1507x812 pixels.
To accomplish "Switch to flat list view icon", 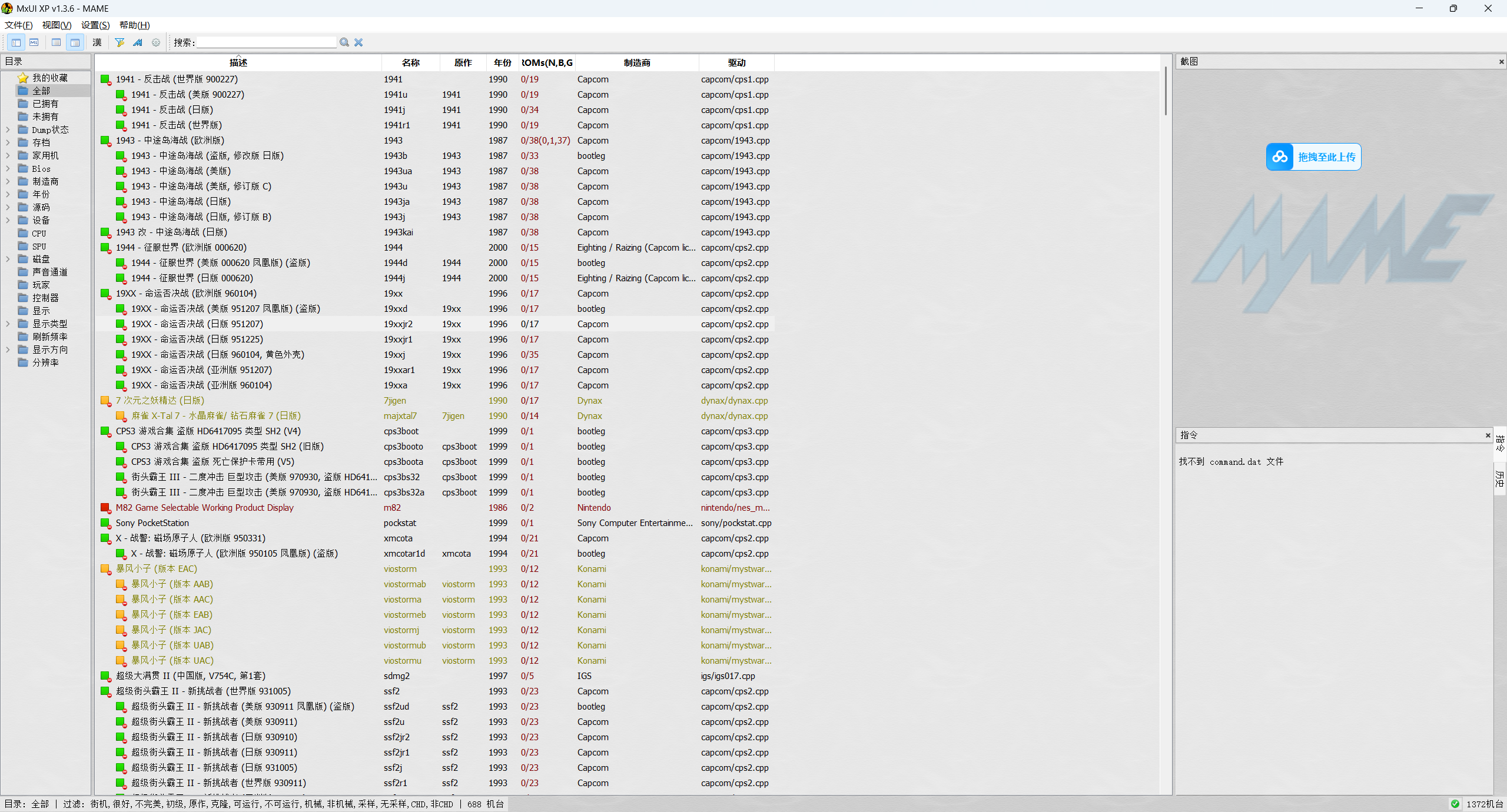I will [56, 42].
